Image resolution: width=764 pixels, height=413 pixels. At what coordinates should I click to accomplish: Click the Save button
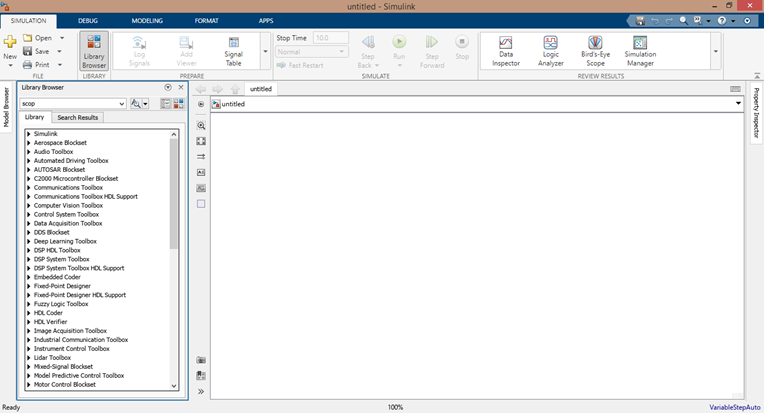pos(41,51)
